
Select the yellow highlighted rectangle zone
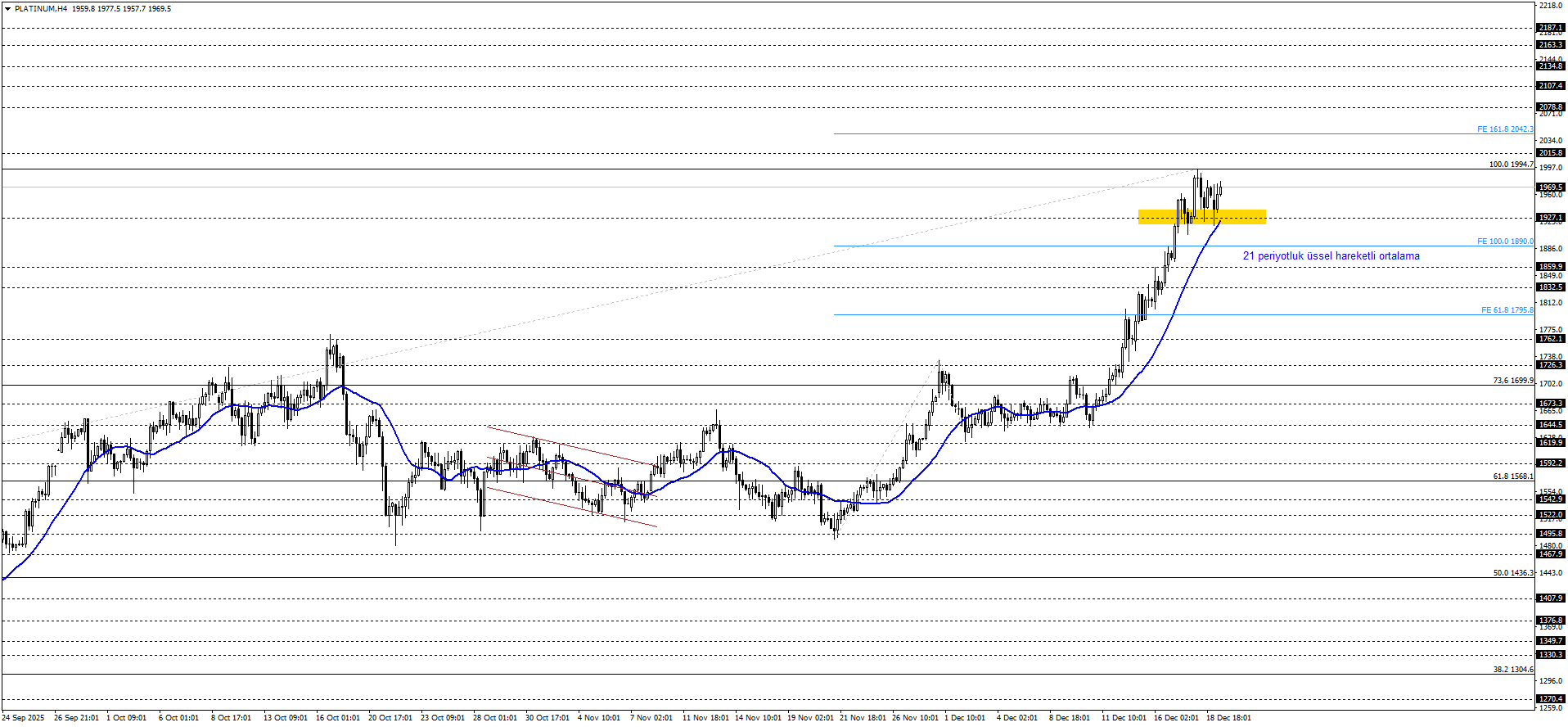click(x=1201, y=217)
